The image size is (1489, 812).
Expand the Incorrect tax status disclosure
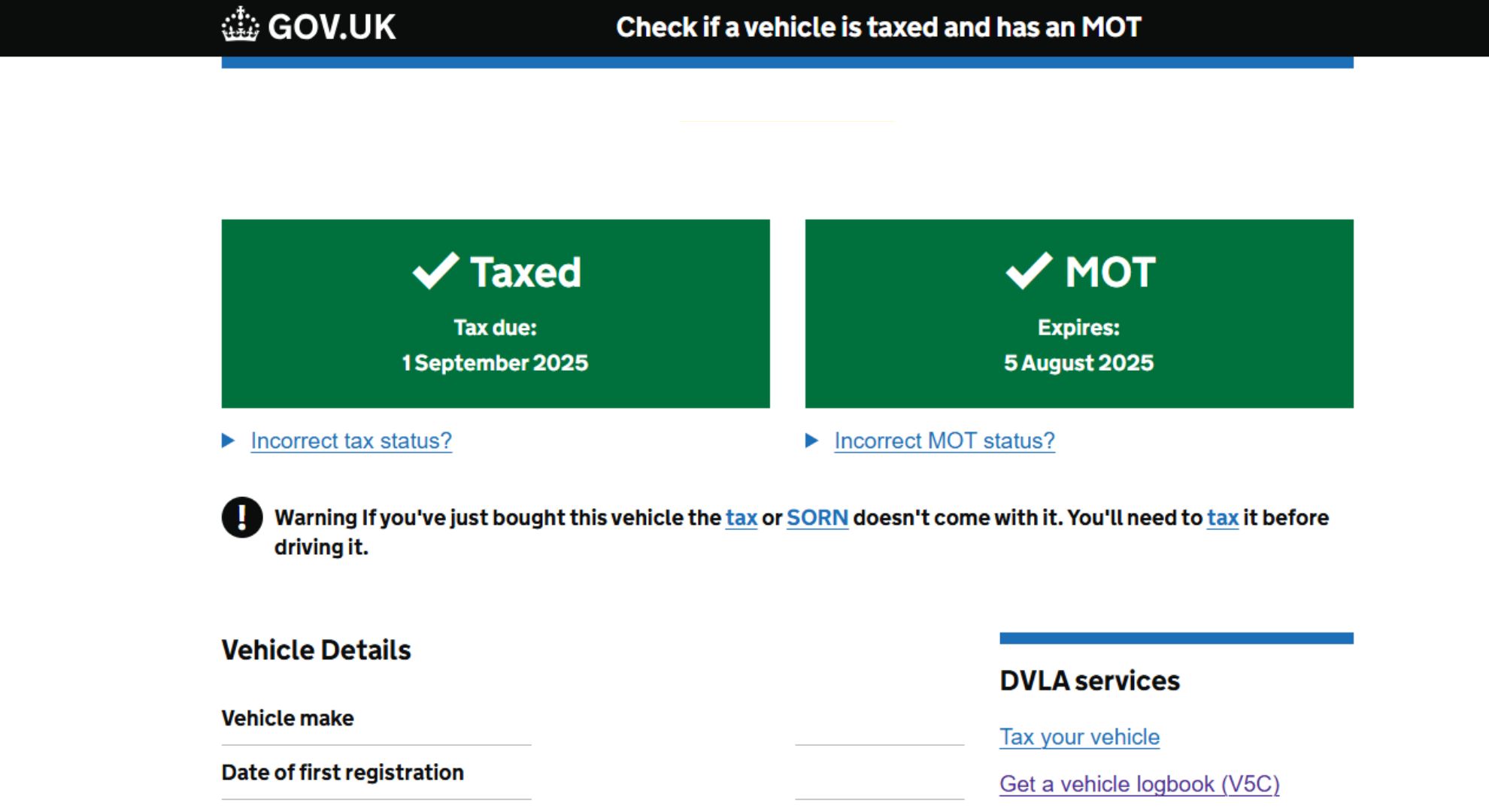click(349, 440)
